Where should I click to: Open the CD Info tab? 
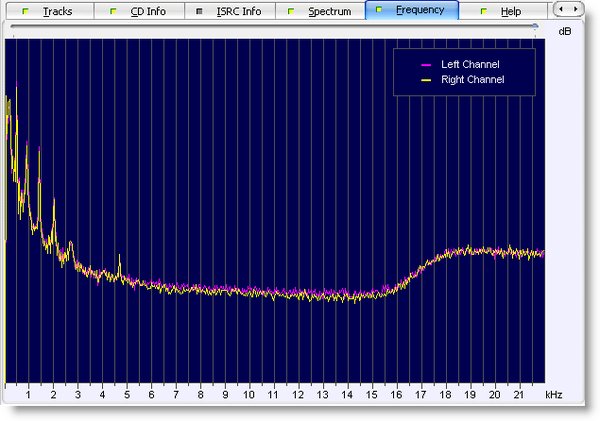(x=140, y=11)
